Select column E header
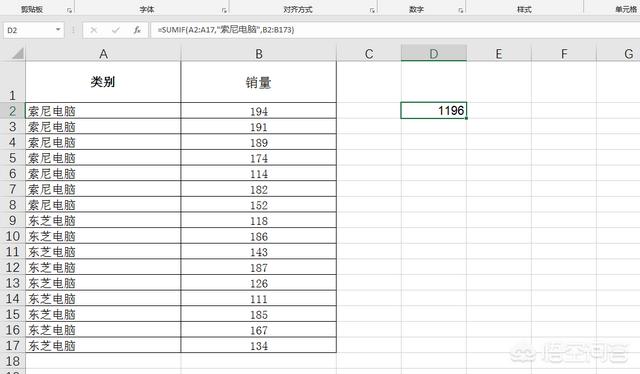Screen dimensions: 640x374 [499, 54]
